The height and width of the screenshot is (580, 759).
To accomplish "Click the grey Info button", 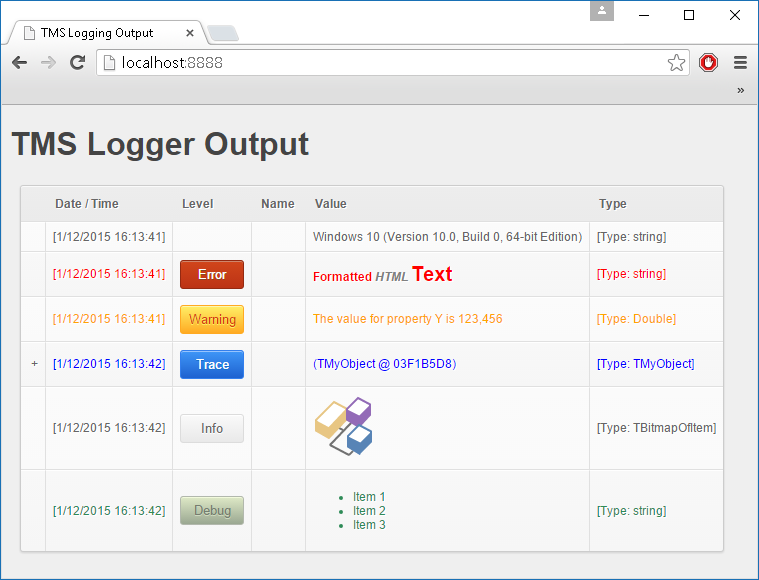I will [212, 428].
